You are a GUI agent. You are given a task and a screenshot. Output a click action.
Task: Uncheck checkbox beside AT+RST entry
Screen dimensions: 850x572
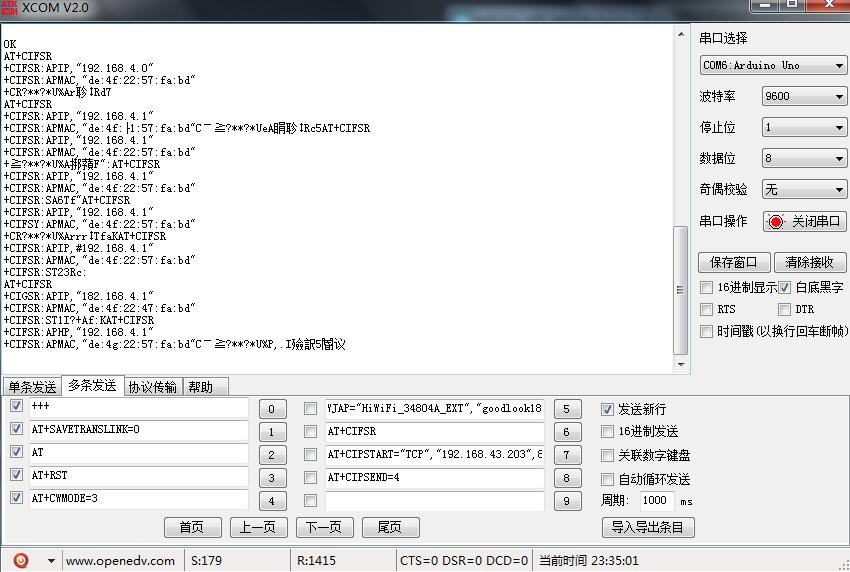(x=16, y=474)
